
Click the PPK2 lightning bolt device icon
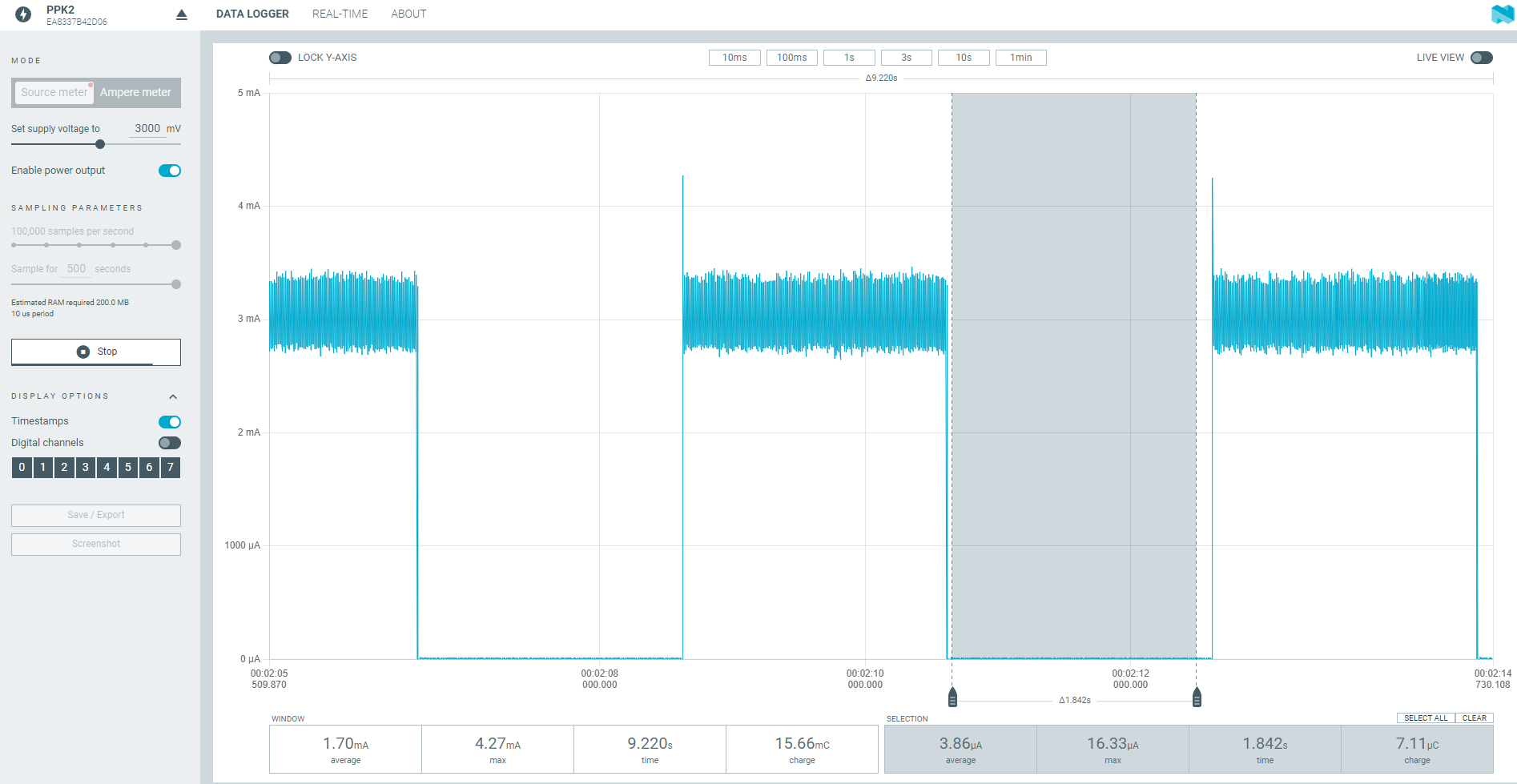[23, 14]
